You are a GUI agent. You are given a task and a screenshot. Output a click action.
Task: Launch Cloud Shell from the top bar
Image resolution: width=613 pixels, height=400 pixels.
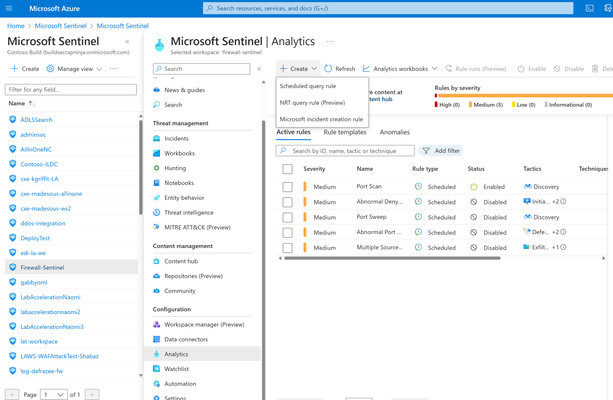tap(589, 8)
